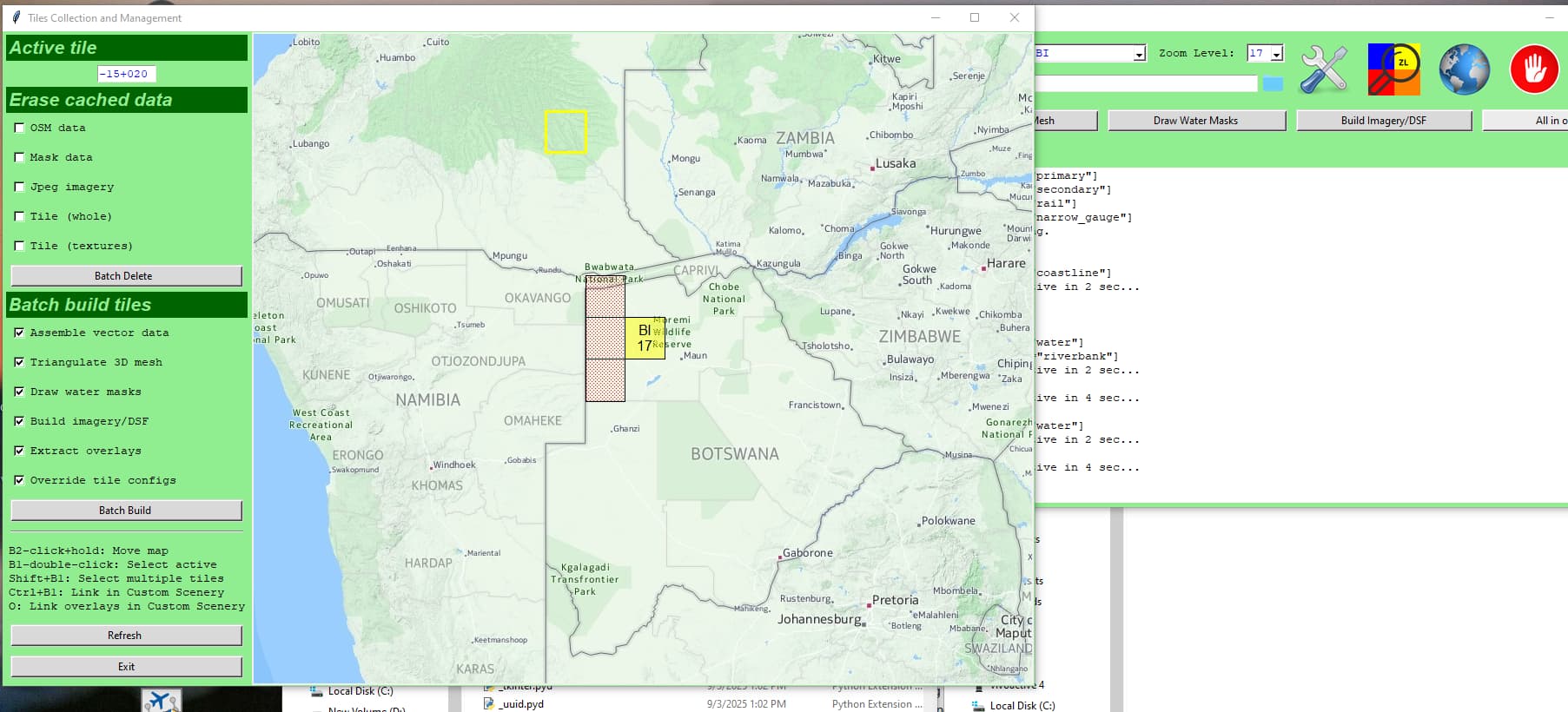Toggle Override tile configs checkbox
Screen dimensions: 1568x712
[19, 480]
